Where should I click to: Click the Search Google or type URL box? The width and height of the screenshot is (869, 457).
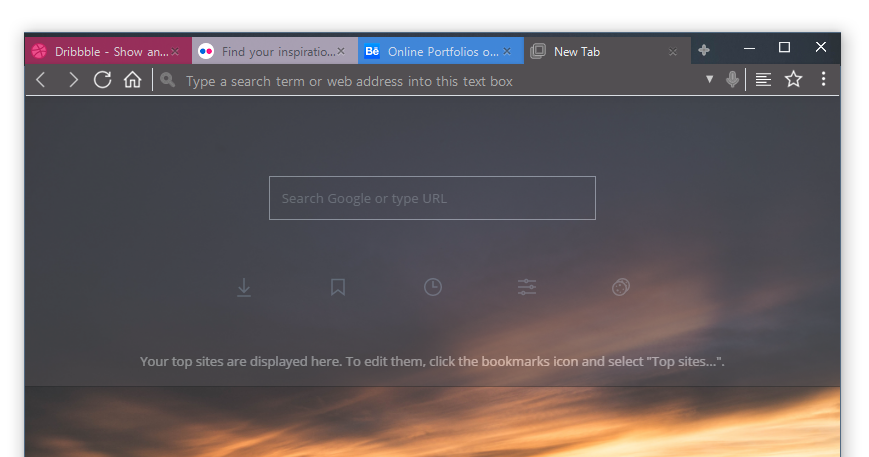pos(432,198)
